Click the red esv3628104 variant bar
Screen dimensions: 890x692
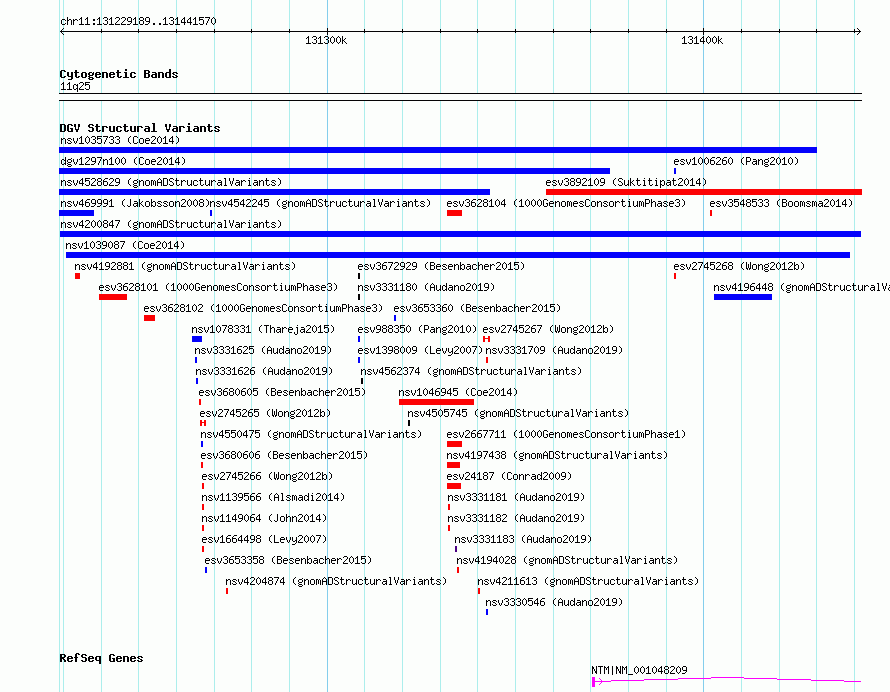[x=454, y=213]
